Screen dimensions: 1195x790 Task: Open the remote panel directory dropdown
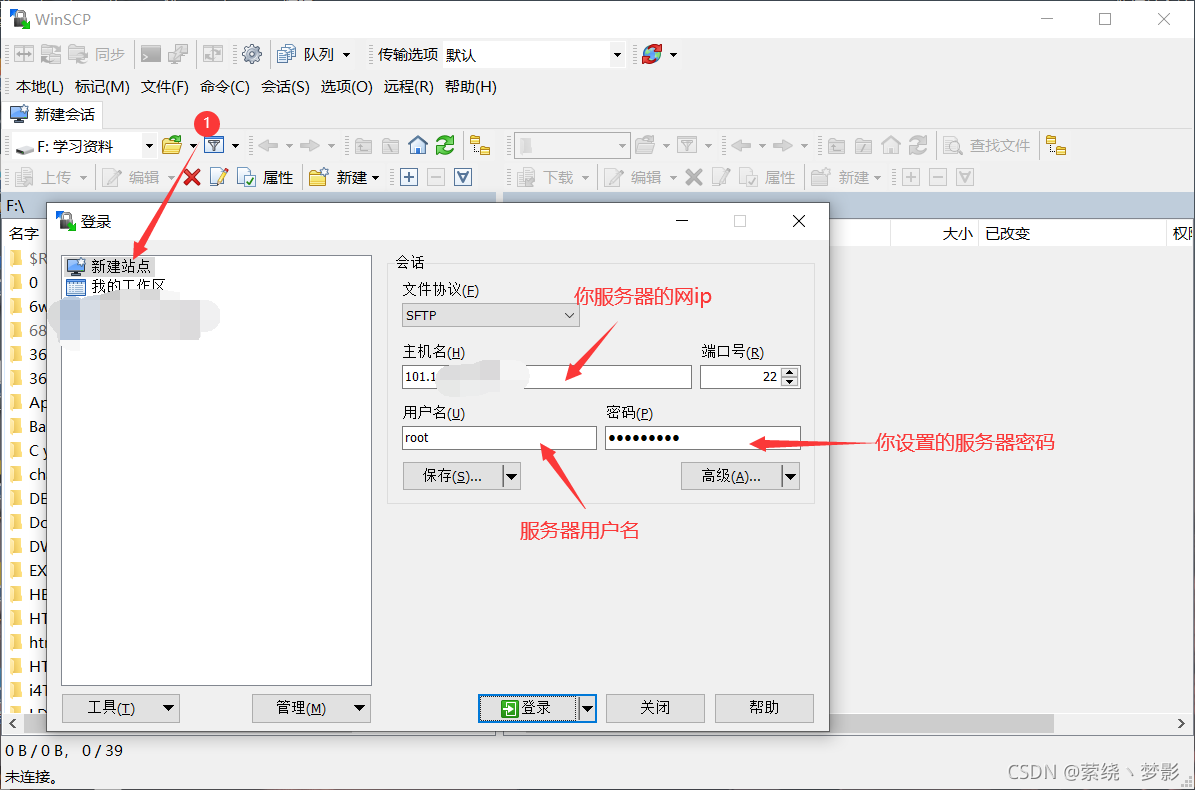click(572, 146)
